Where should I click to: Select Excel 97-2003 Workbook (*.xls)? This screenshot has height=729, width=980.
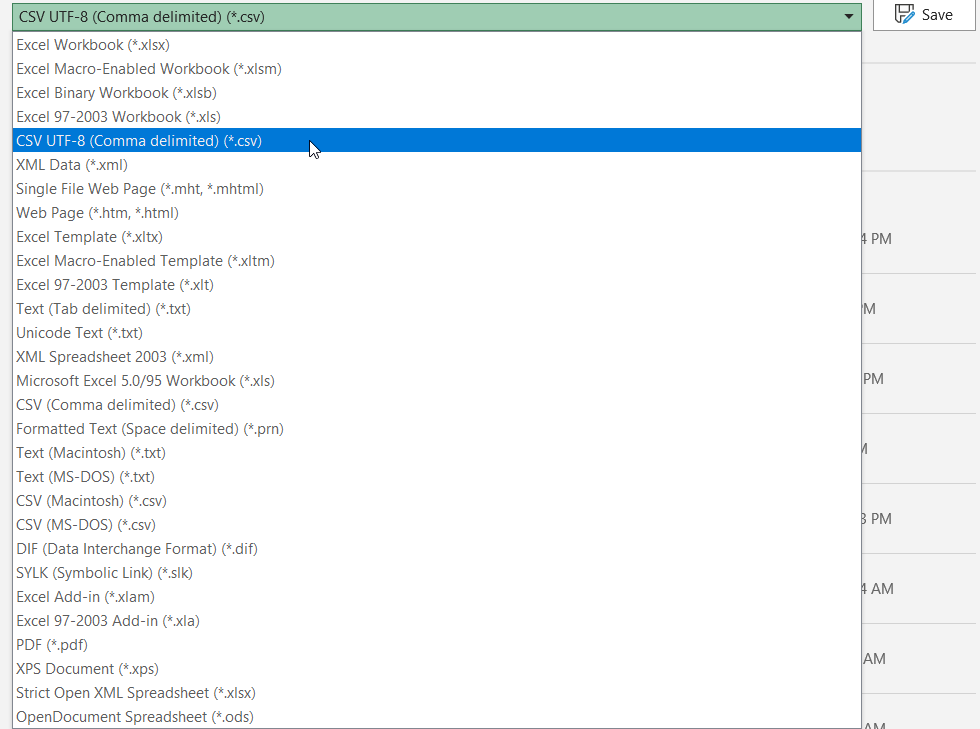coord(436,117)
